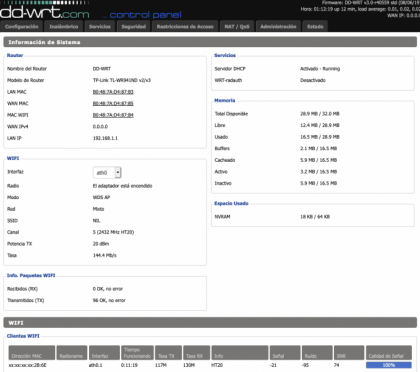420x372 pixels.
Task: Click the 130M RX rate cell
Action: point(189,365)
